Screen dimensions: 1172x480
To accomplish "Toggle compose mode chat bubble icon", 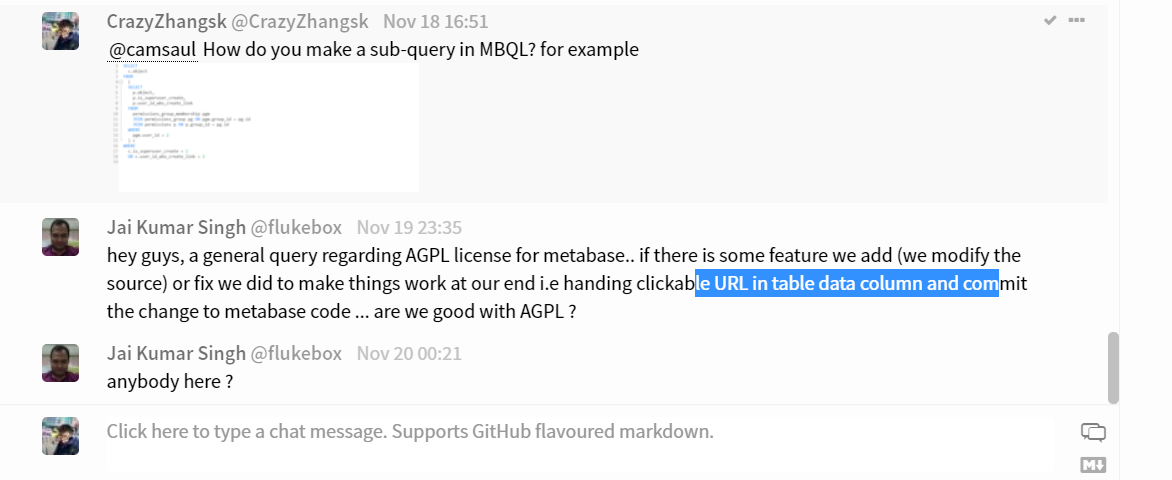I will tap(1093, 431).
